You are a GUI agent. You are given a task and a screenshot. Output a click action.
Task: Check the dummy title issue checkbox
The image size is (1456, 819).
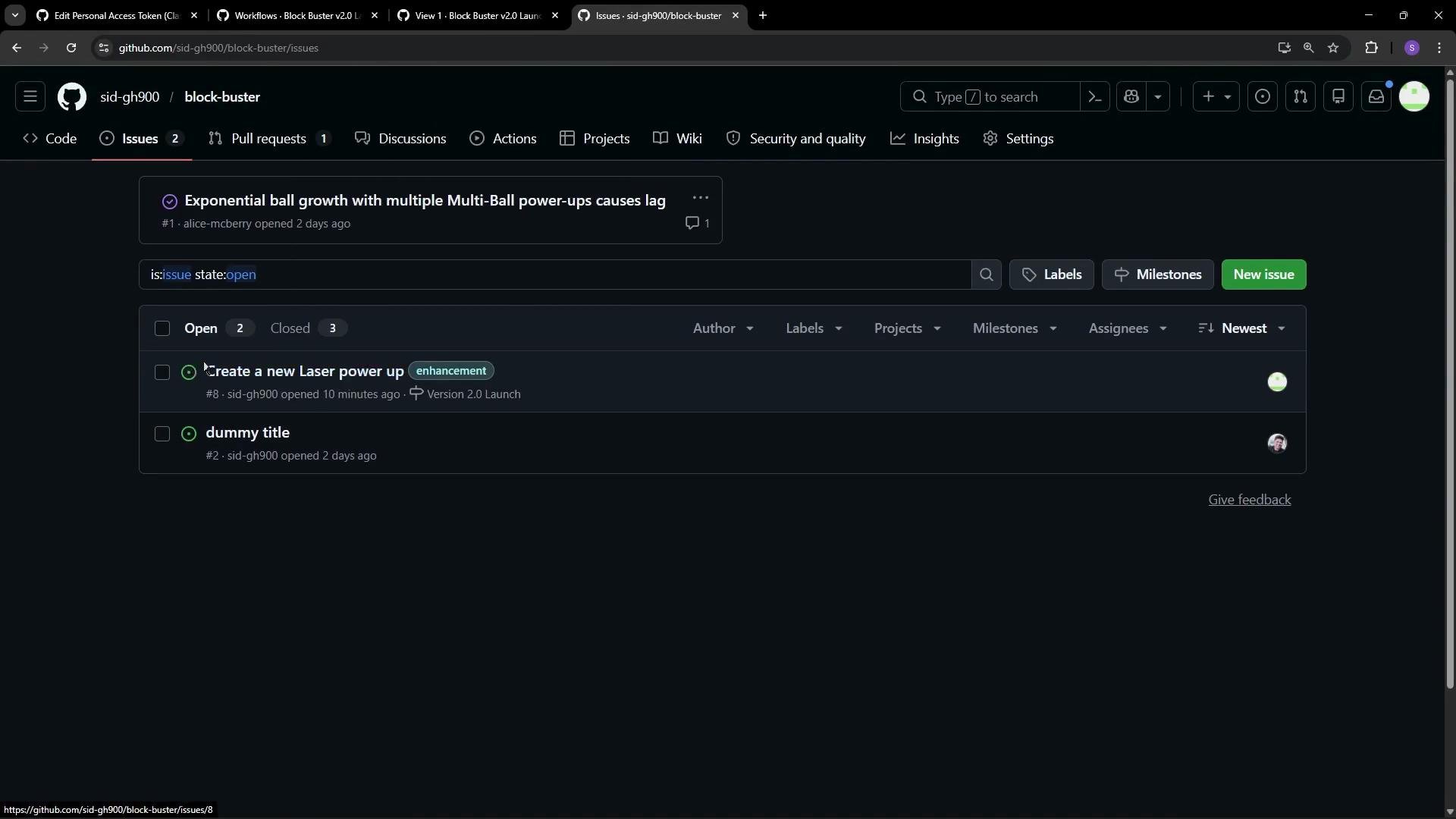(162, 434)
